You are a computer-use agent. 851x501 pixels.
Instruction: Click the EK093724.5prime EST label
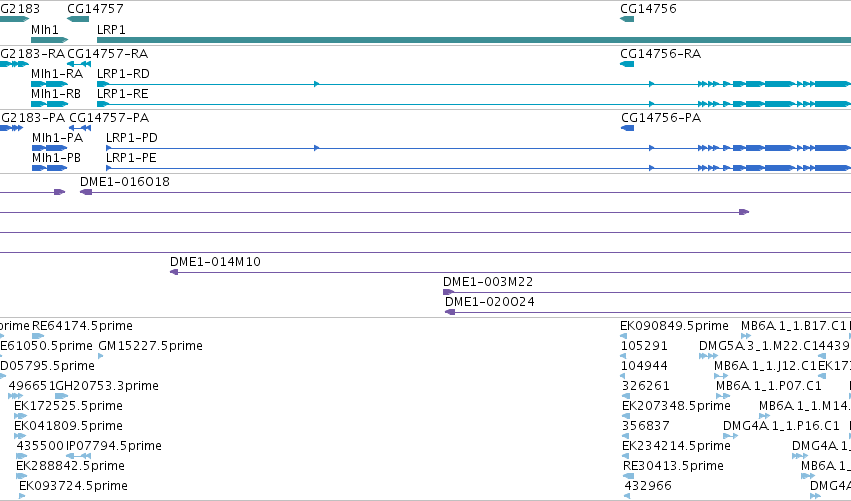[x=73, y=486]
